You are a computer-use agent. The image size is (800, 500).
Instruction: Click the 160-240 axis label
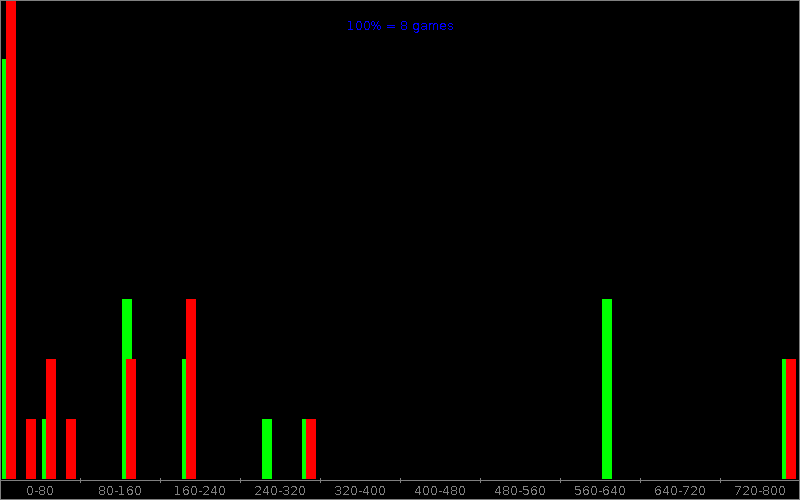(200, 491)
